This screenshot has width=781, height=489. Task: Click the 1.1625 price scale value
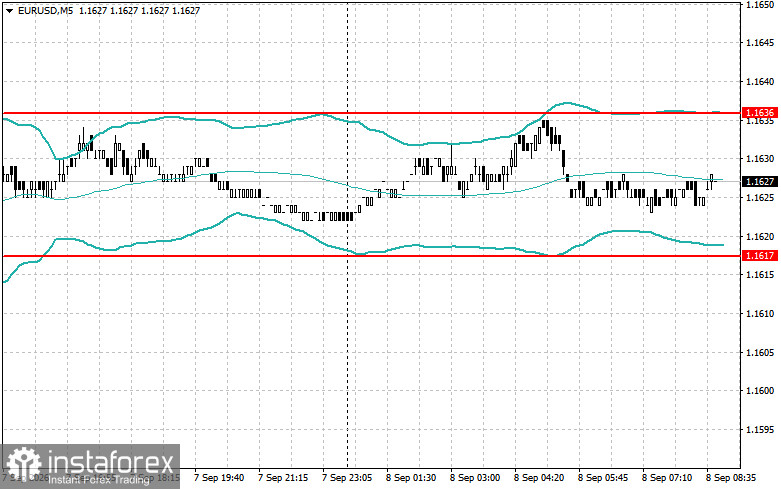[x=760, y=198]
